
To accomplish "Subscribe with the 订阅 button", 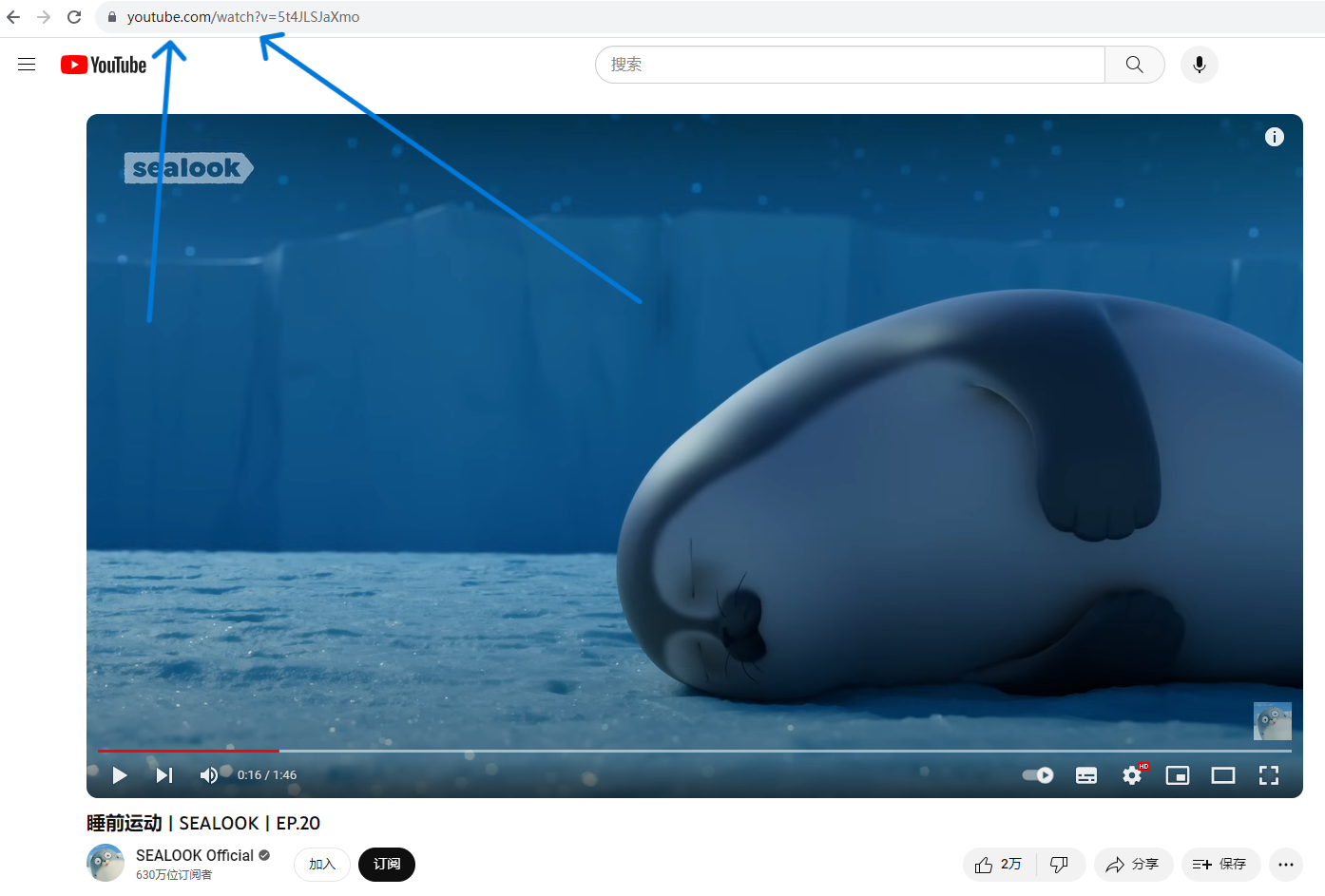I will point(387,865).
